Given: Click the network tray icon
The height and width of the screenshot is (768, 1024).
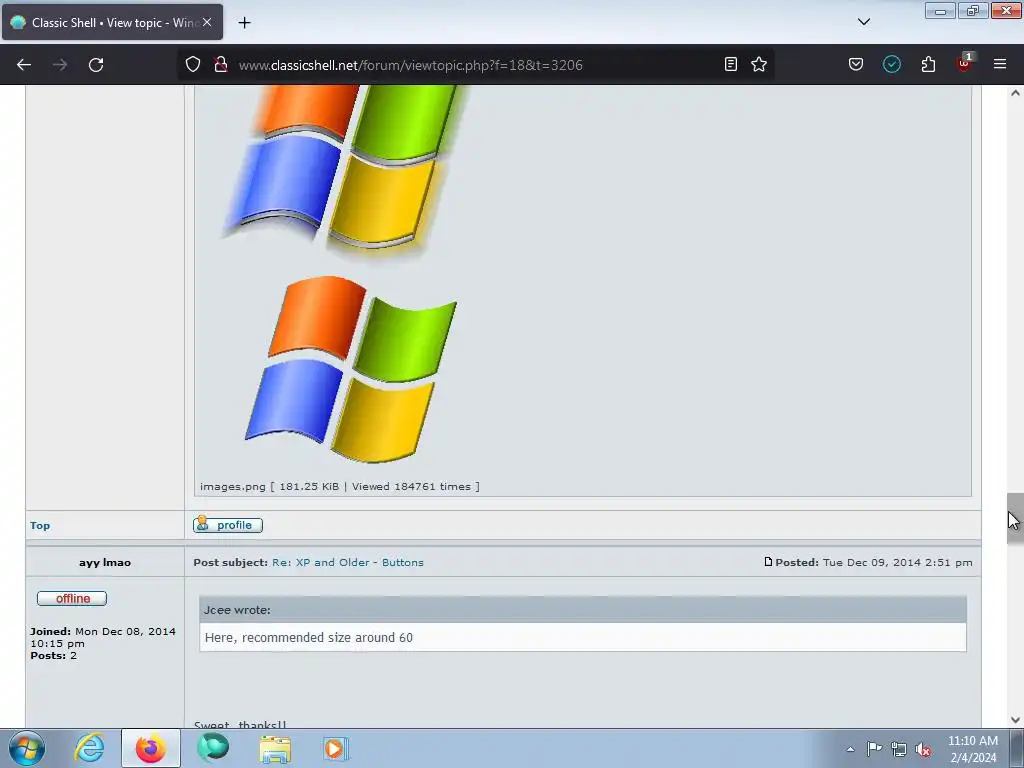Looking at the screenshot, I should pyautogui.click(x=899, y=749).
